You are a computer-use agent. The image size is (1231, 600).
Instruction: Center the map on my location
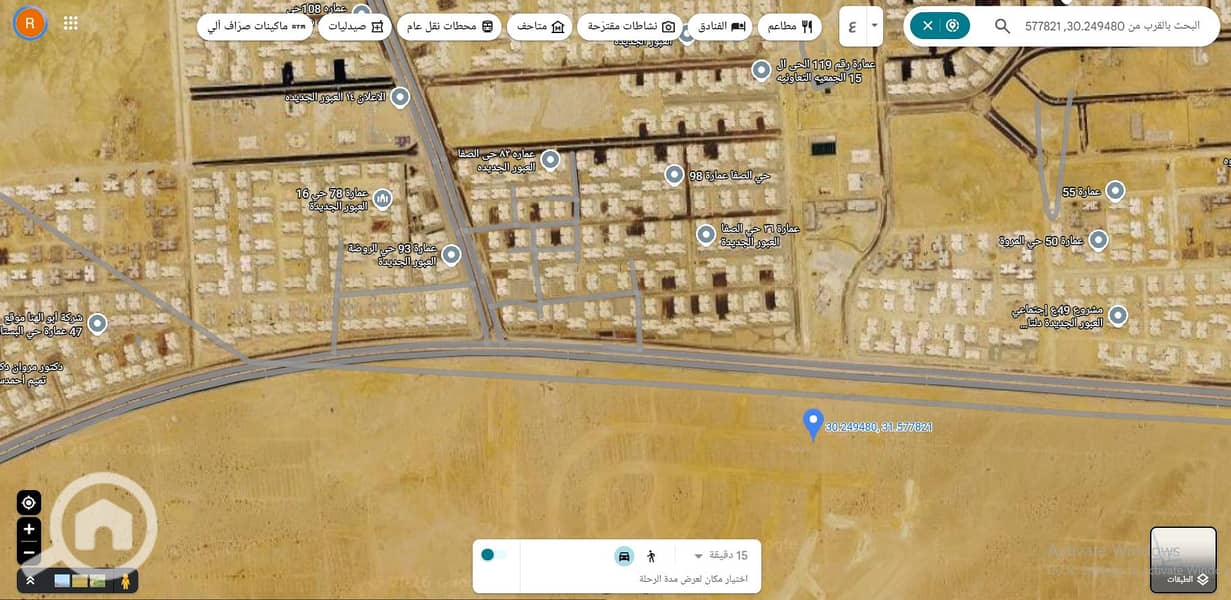(x=29, y=502)
